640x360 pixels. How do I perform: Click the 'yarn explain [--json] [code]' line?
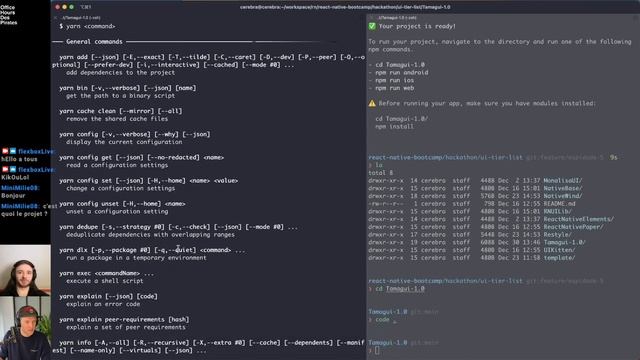pos(108,296)
